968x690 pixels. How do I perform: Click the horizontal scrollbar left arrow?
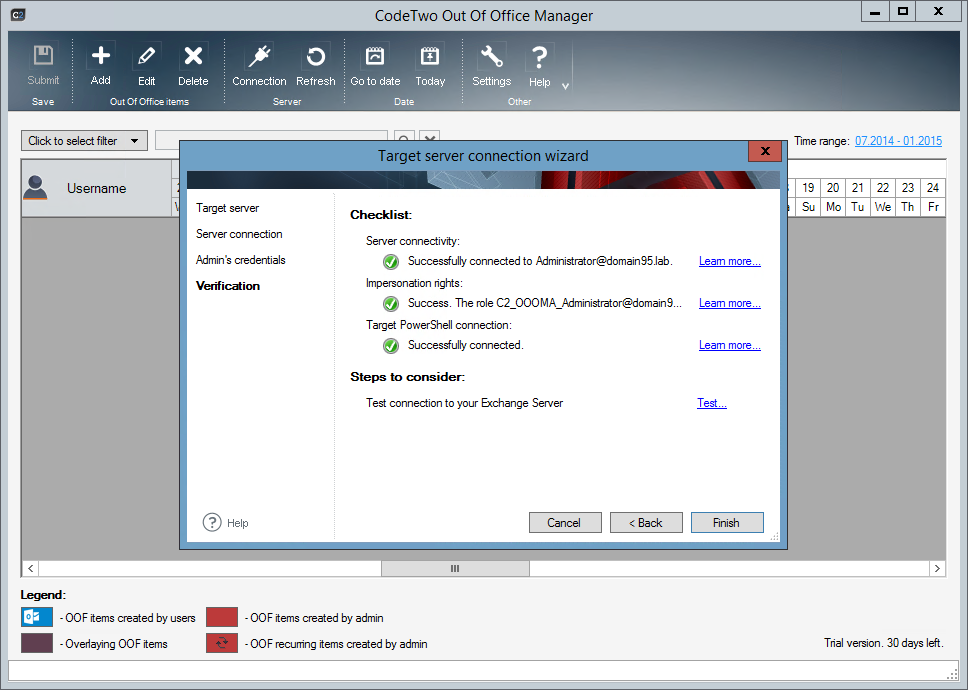(30, 568)
